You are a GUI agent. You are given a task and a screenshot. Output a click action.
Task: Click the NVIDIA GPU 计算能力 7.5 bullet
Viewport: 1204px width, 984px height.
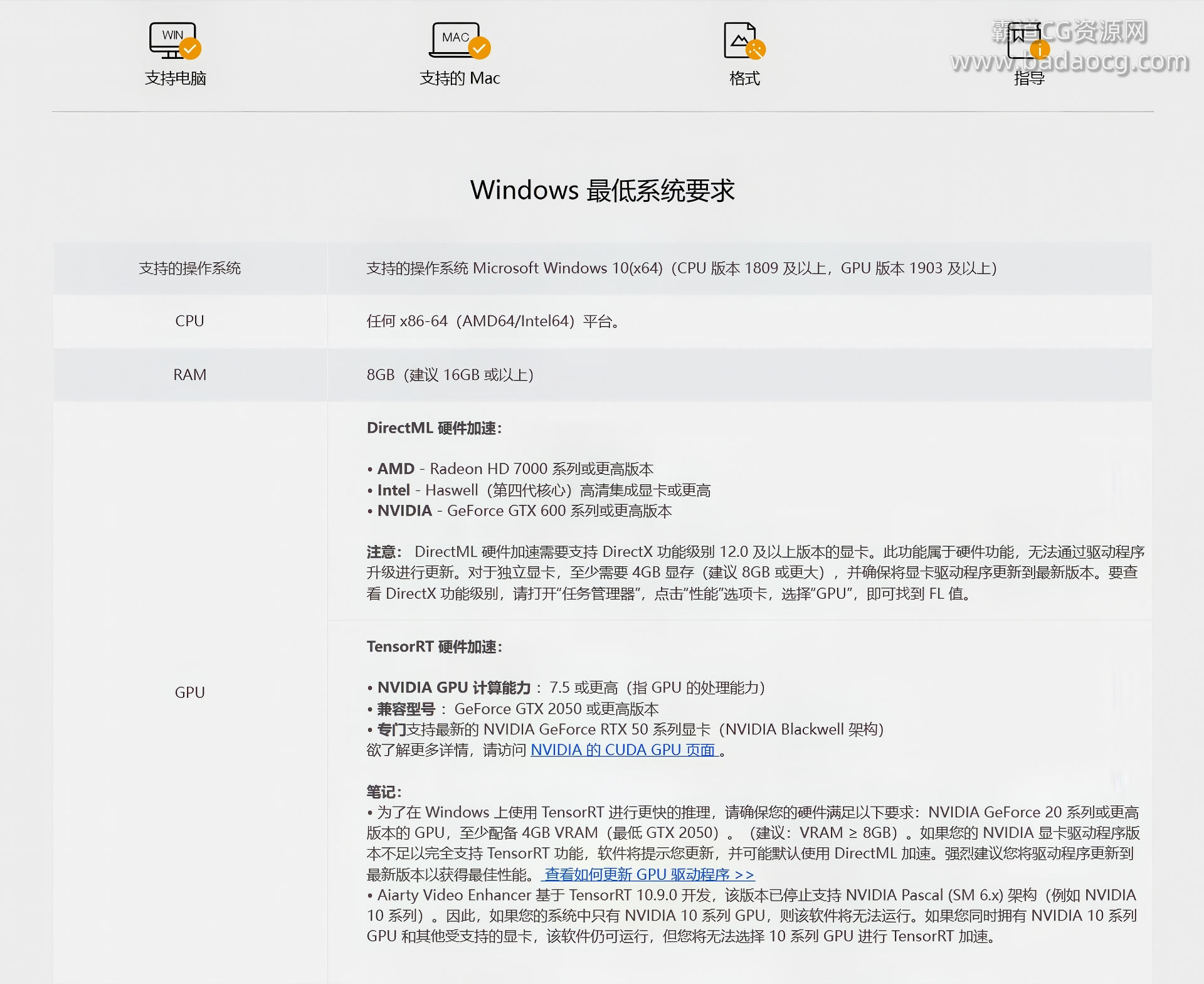coord(566,688)
